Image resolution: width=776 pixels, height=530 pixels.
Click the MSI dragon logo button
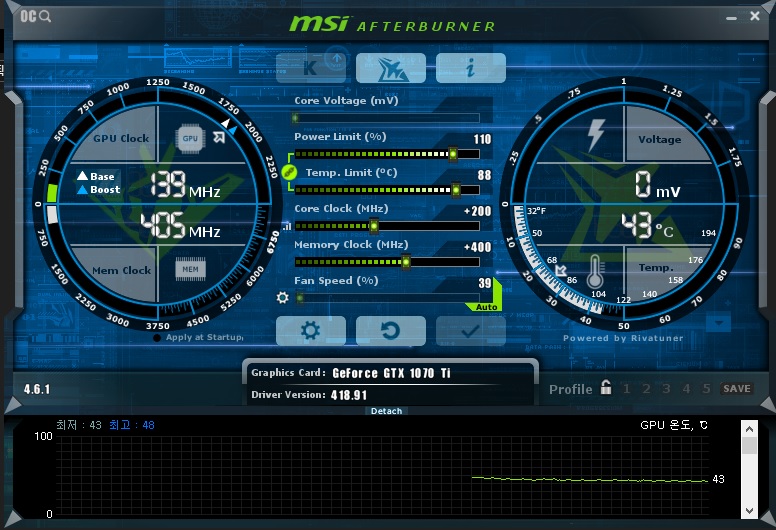pos(390,68)
